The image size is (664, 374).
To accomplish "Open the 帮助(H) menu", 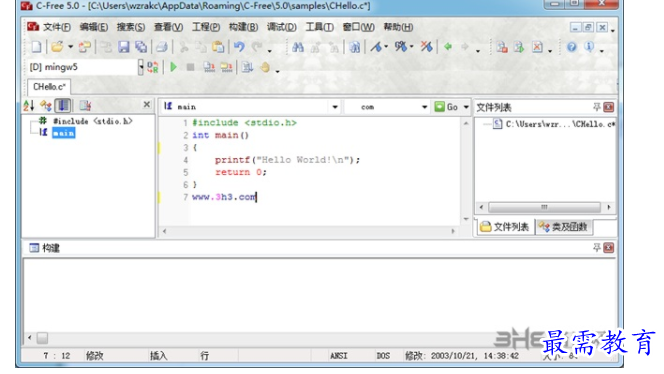I will [x=398, y=27].
